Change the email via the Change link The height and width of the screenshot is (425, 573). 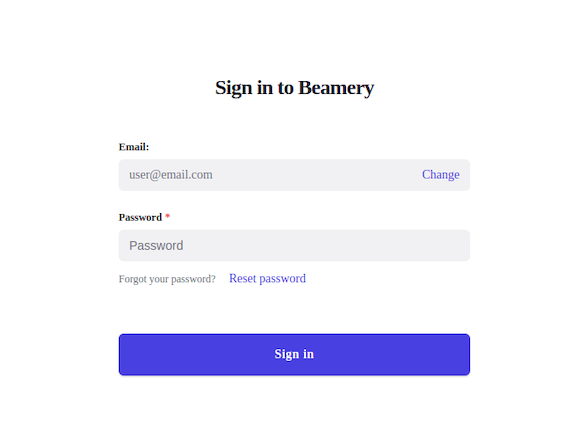(x=441, y=175)
